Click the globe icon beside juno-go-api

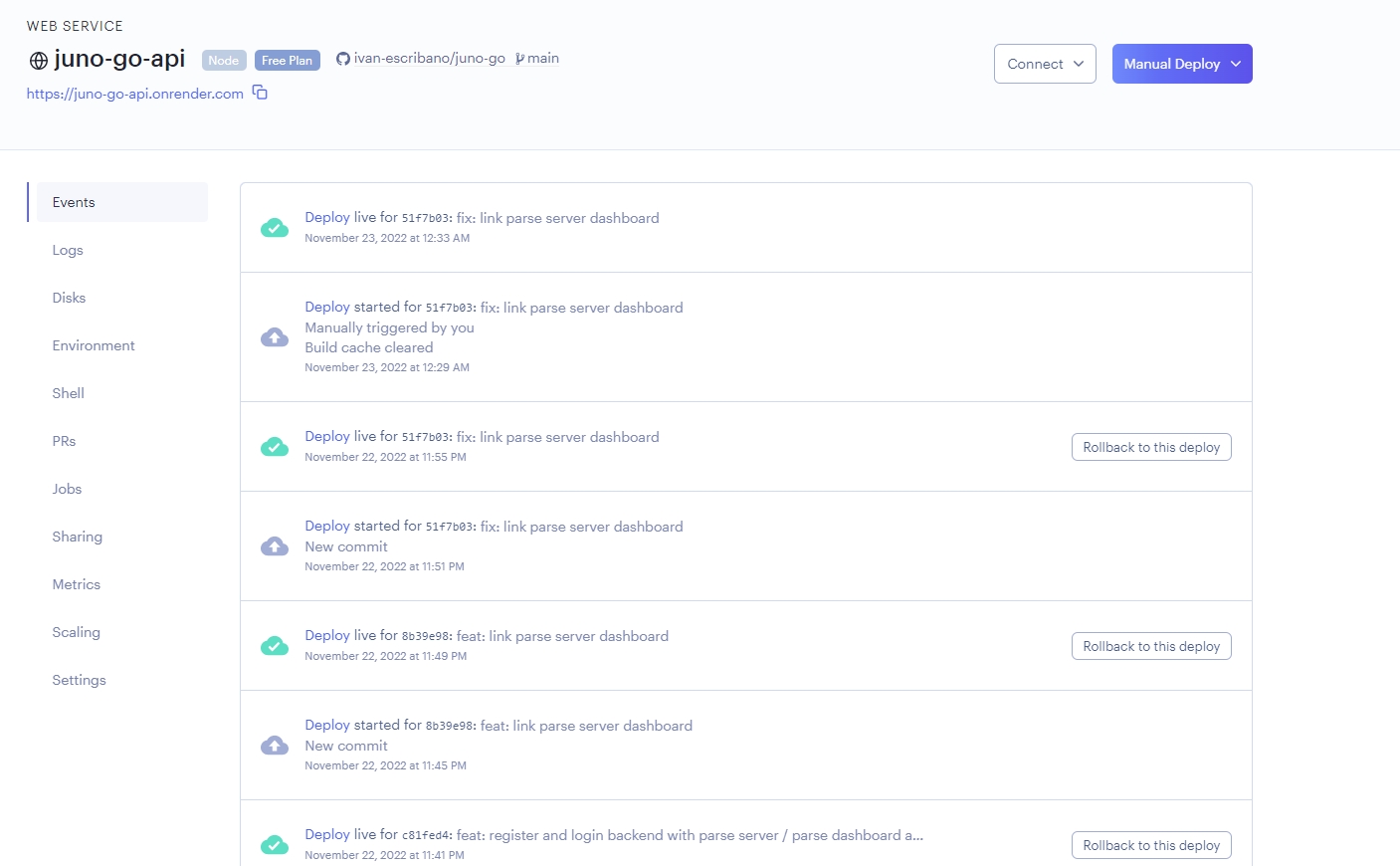[x=39, y=61]
